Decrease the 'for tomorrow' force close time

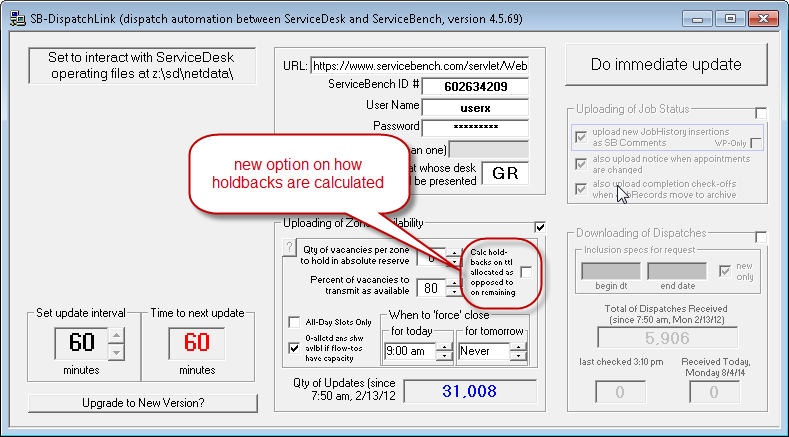[x=517, y=356]
